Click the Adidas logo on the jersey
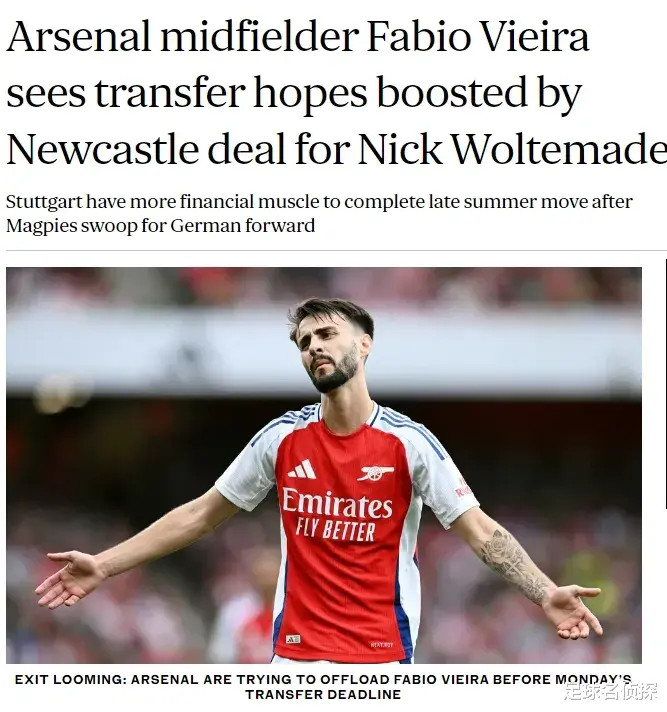 [302, 469]
